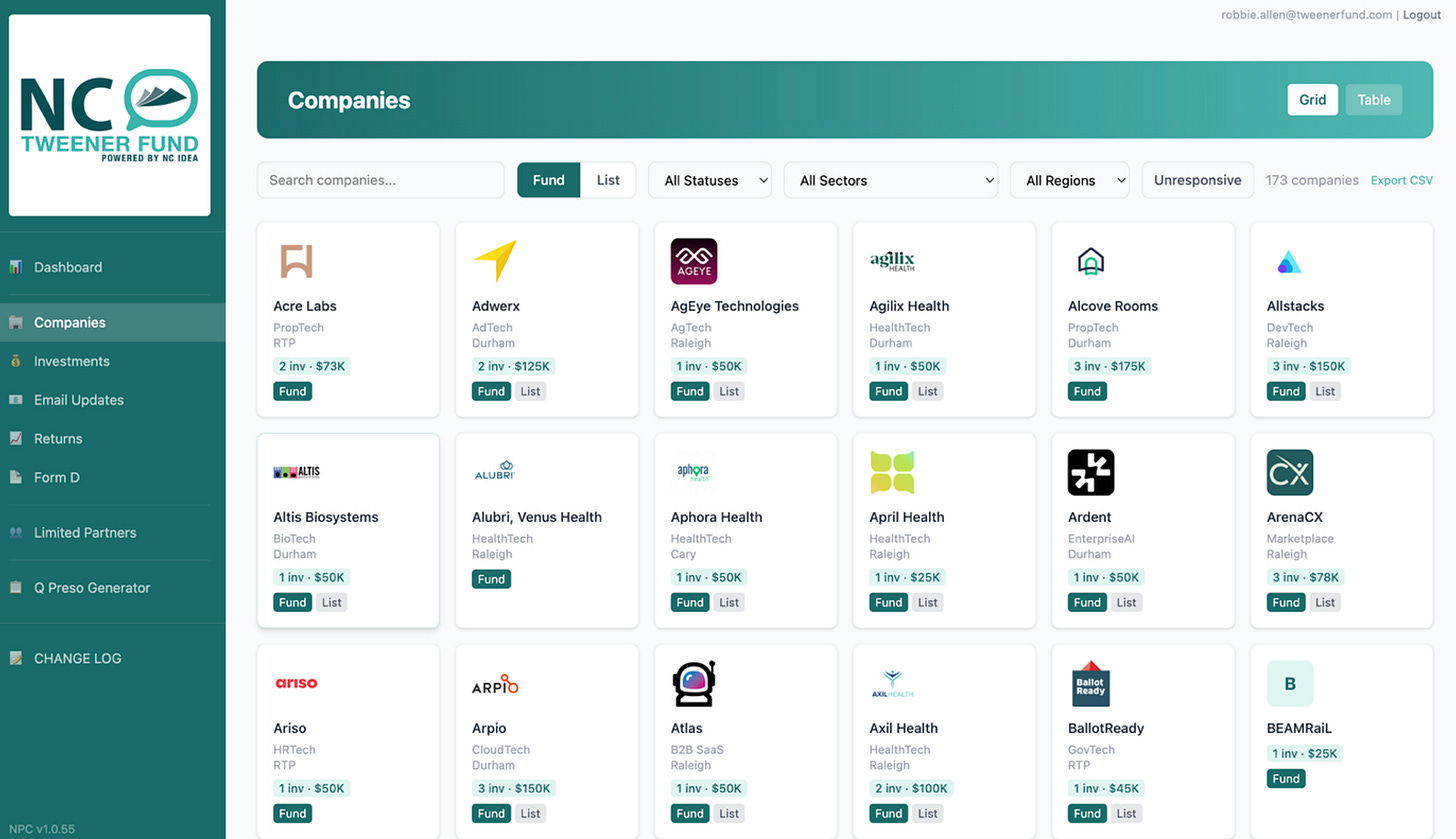Click the Ardent black square logo

click(x=1091, y=472)
